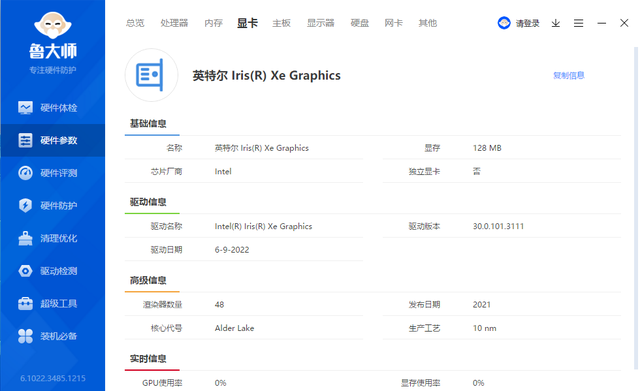Click the Intel chip vendor value
Screen dimensions: 640x391
pos(223,171)
